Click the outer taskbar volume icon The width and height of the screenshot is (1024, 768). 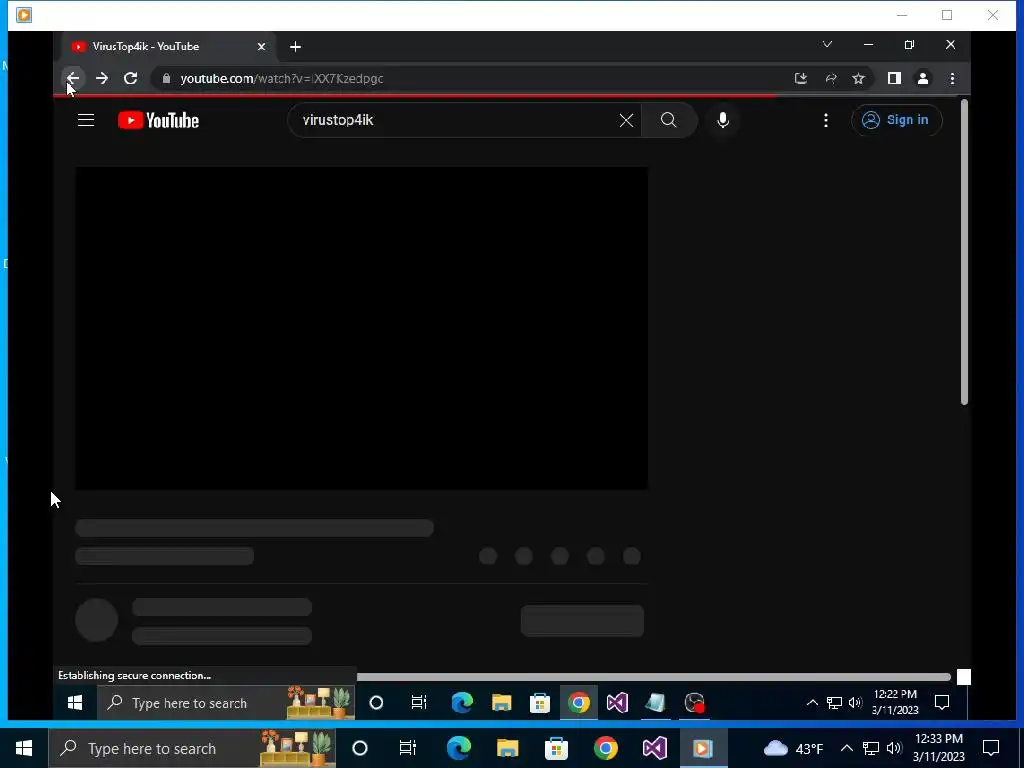tap(895, 748)
